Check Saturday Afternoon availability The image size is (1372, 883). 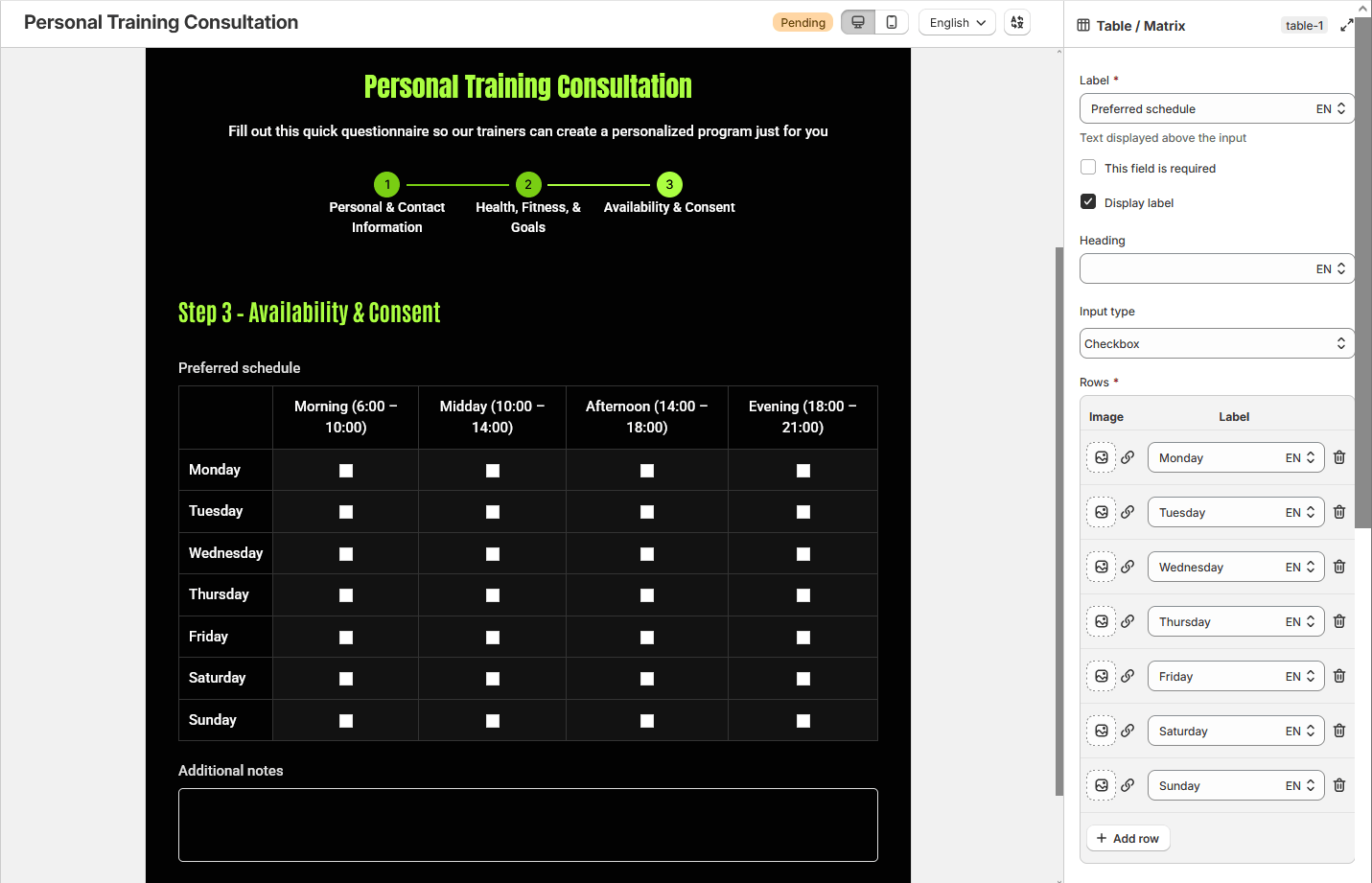647,679
